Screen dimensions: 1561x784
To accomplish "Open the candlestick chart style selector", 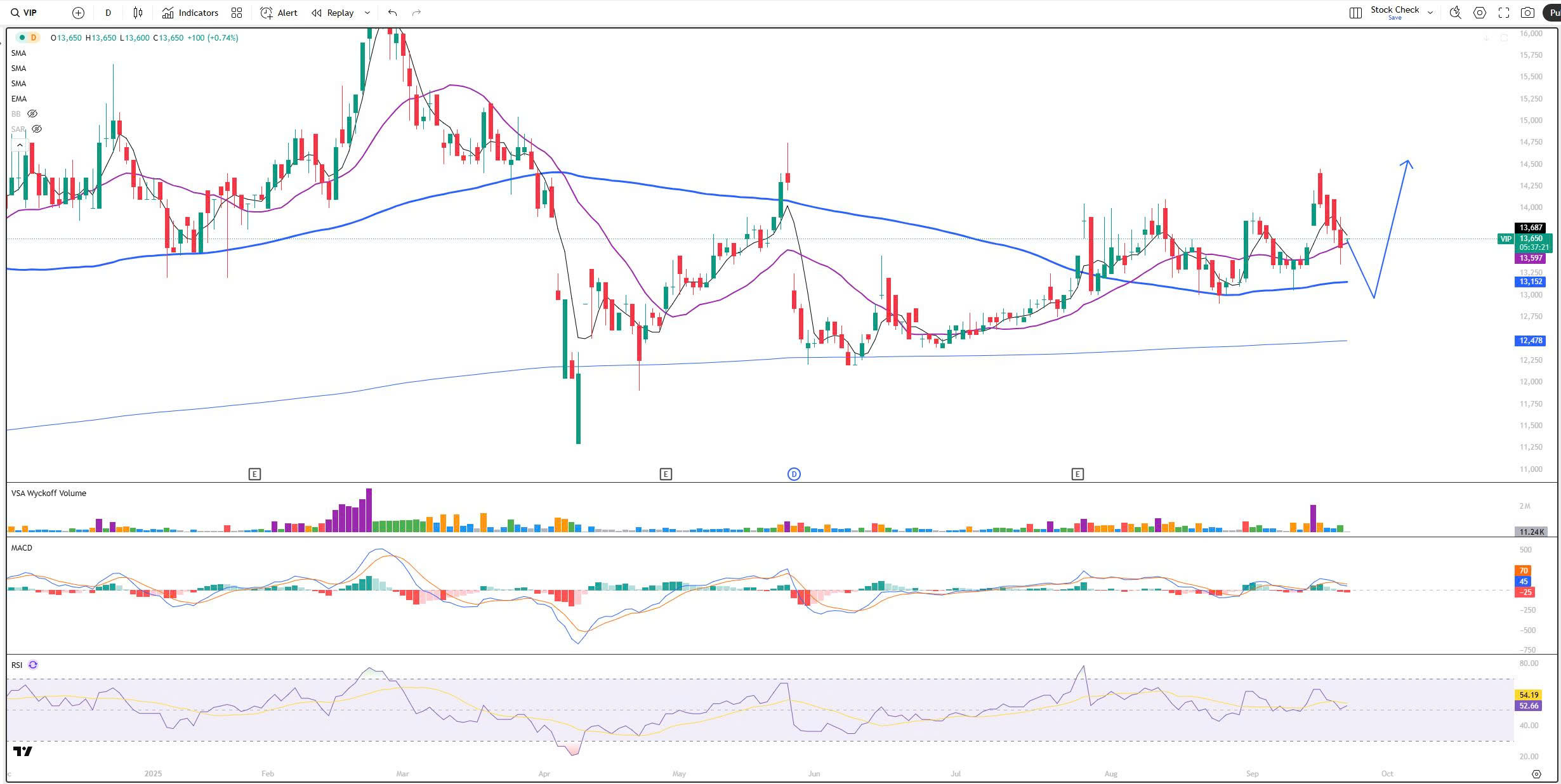I will (138, 13).
